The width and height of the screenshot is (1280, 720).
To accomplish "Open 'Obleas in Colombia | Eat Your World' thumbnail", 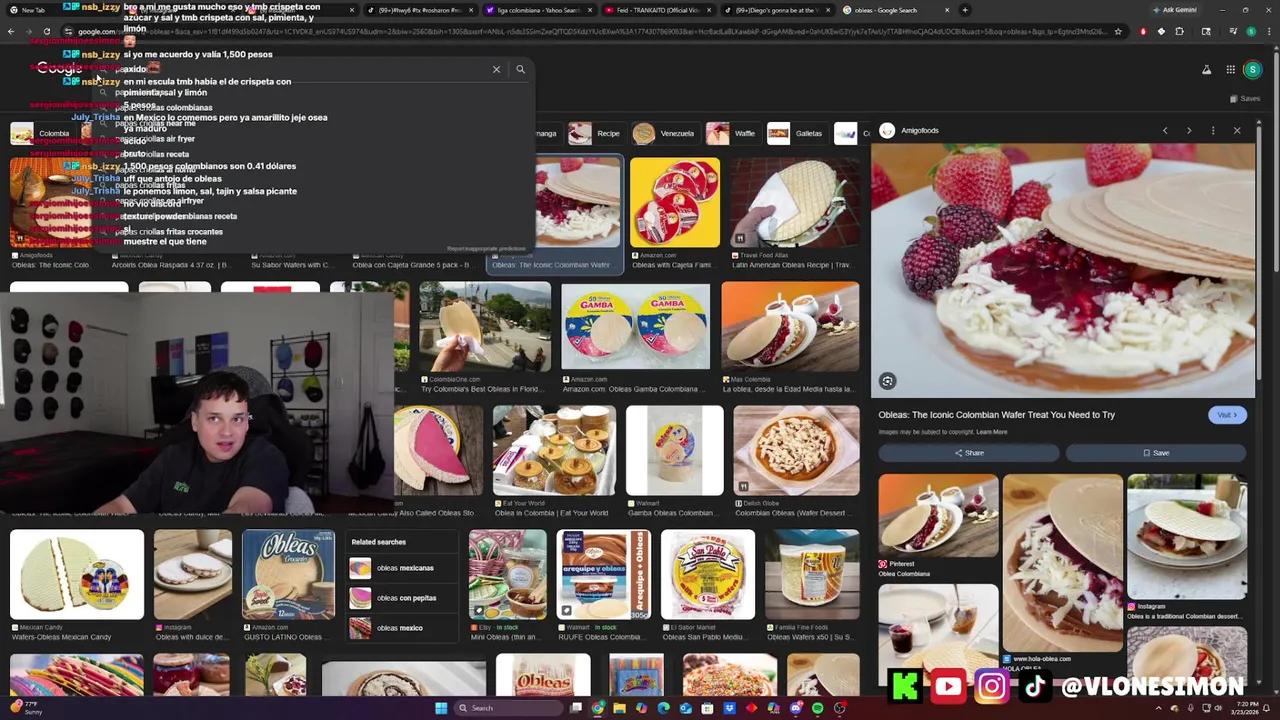I will click(554, 450).
